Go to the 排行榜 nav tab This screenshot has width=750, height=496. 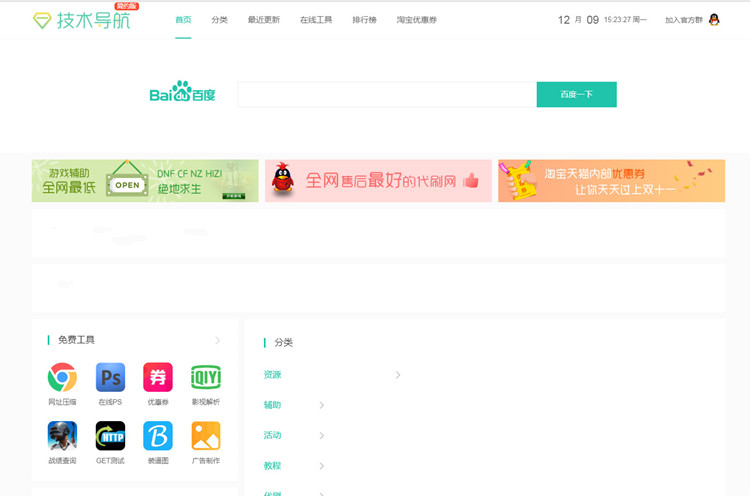click(x=364, y=20)
